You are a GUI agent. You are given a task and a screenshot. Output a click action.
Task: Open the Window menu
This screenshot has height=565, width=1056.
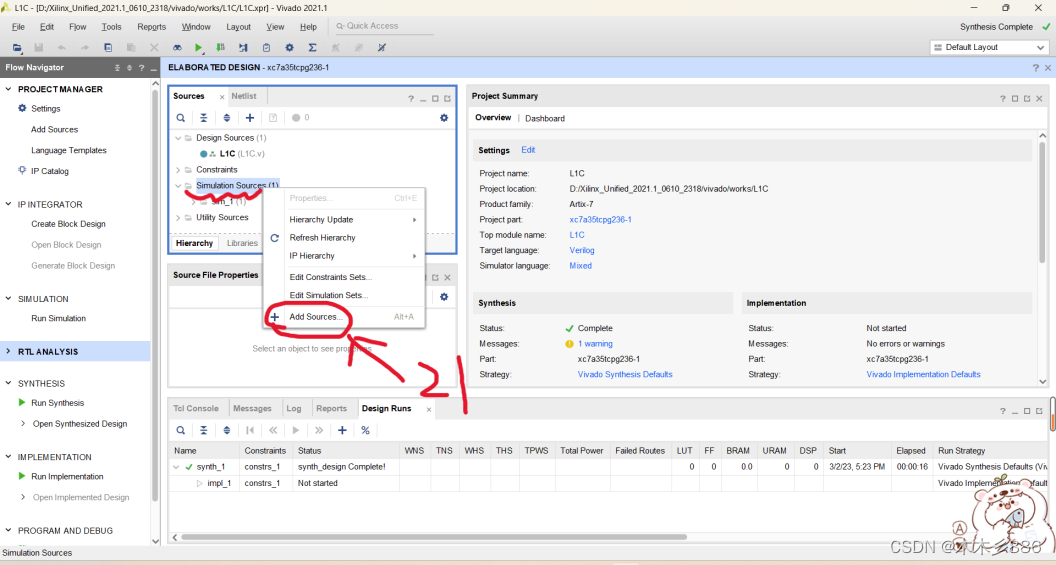(196, 27)
